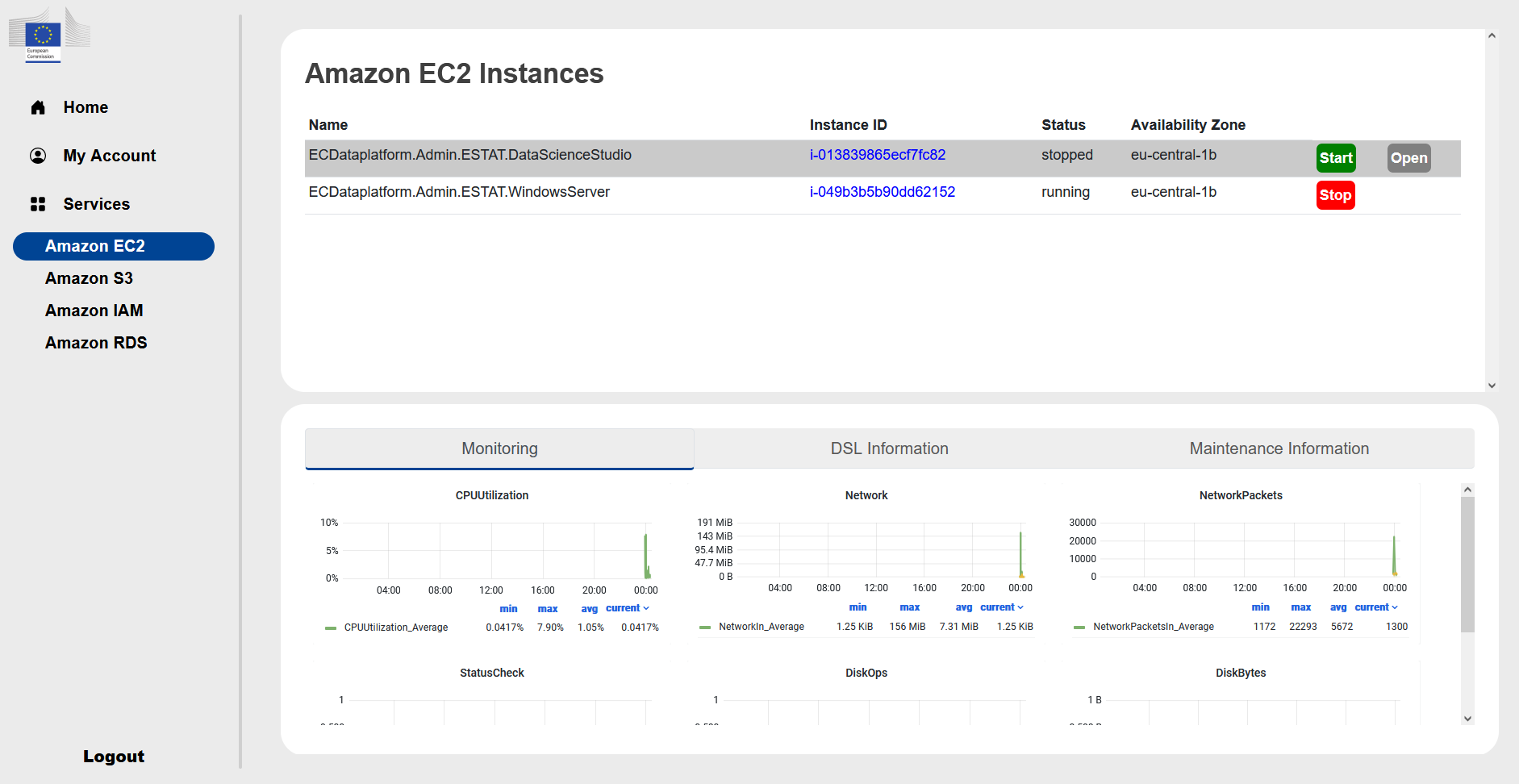Select Amazon RDS service
This screenshot has height=784, width=1519.
[96, 343]
